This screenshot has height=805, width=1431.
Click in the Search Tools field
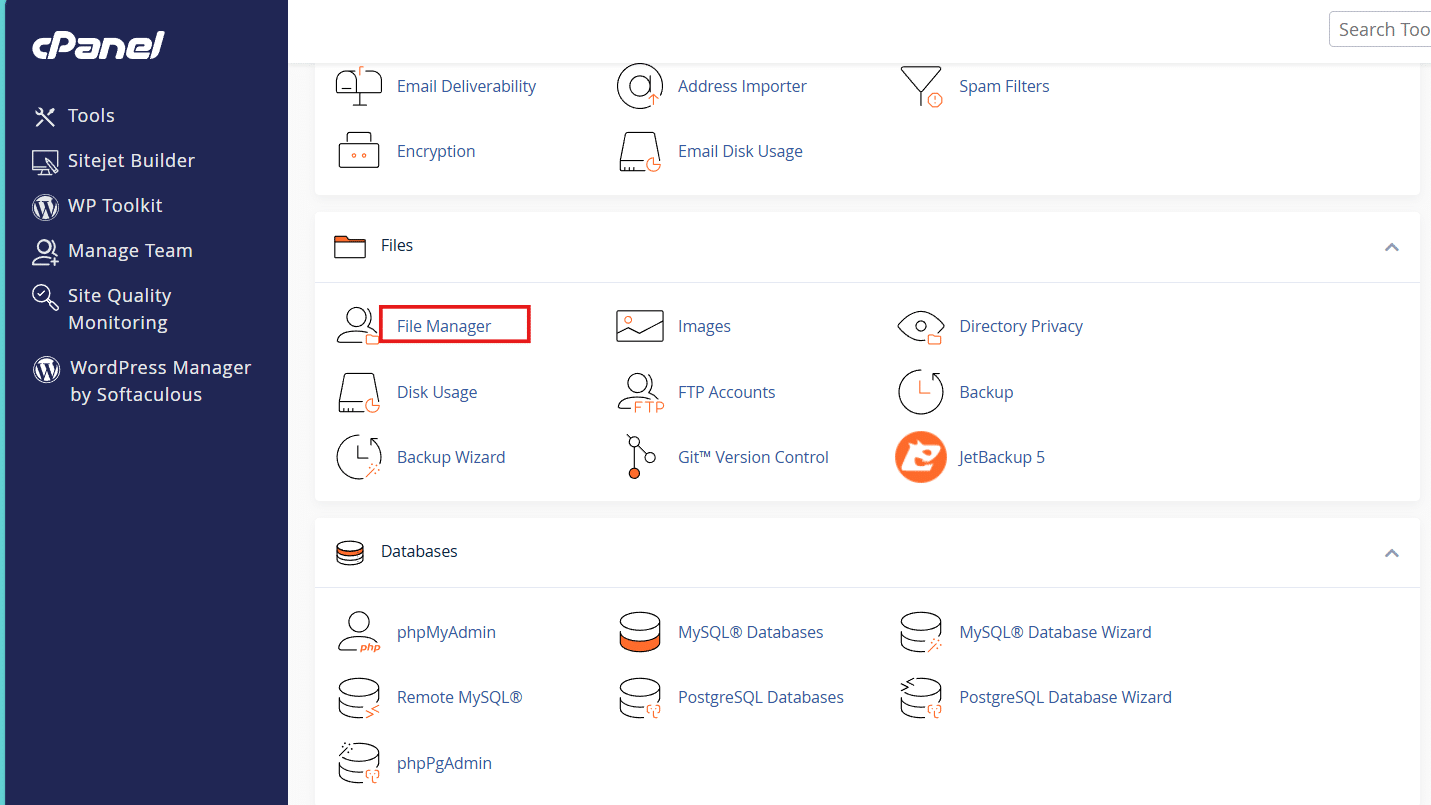coord(1380,30)
